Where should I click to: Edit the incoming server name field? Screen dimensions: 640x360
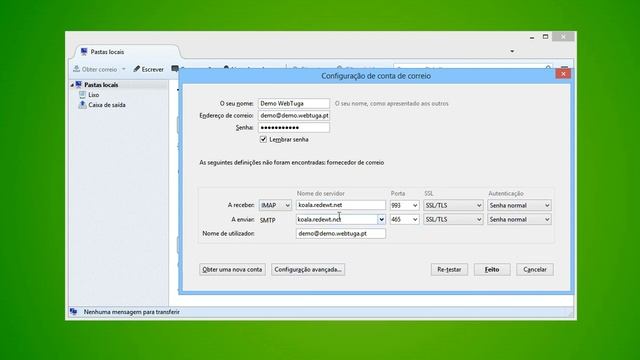(341, 205)
